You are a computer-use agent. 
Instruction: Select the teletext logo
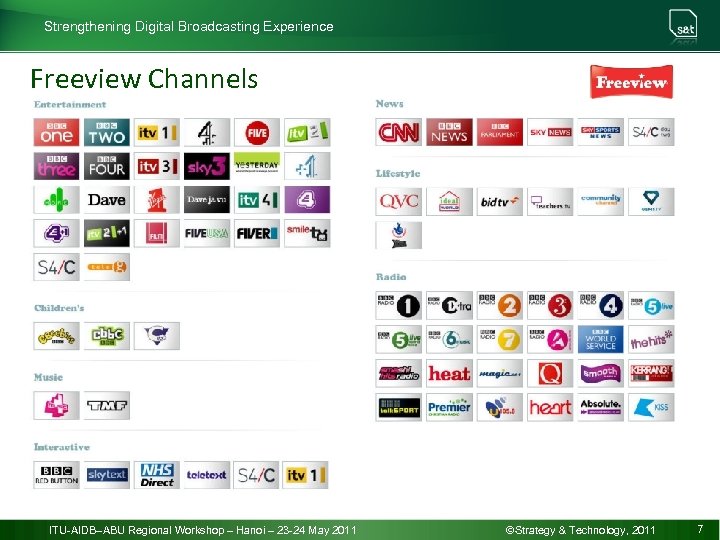point(207,475)
